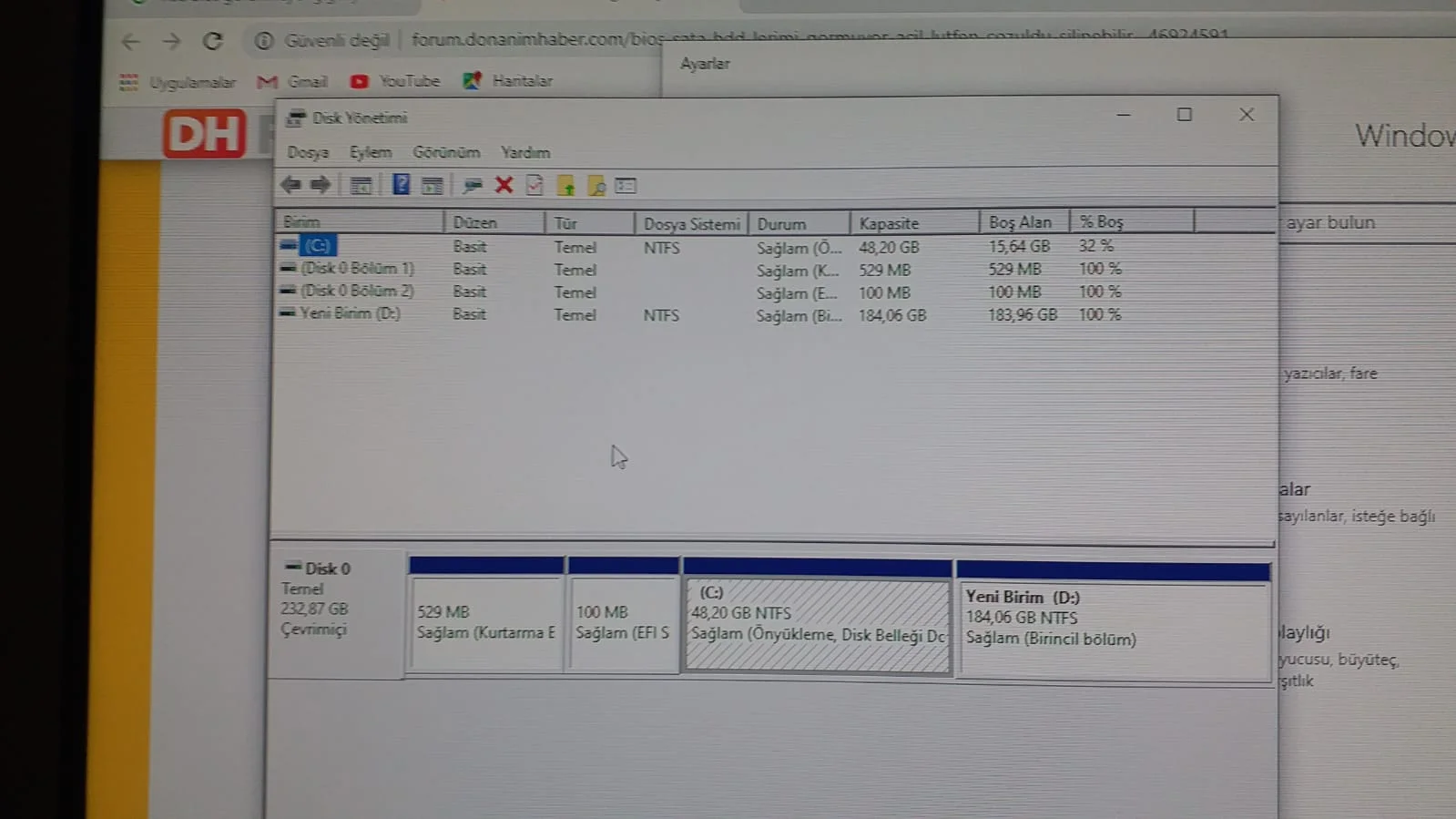Sort by the Düzen column header

point(494,222)
